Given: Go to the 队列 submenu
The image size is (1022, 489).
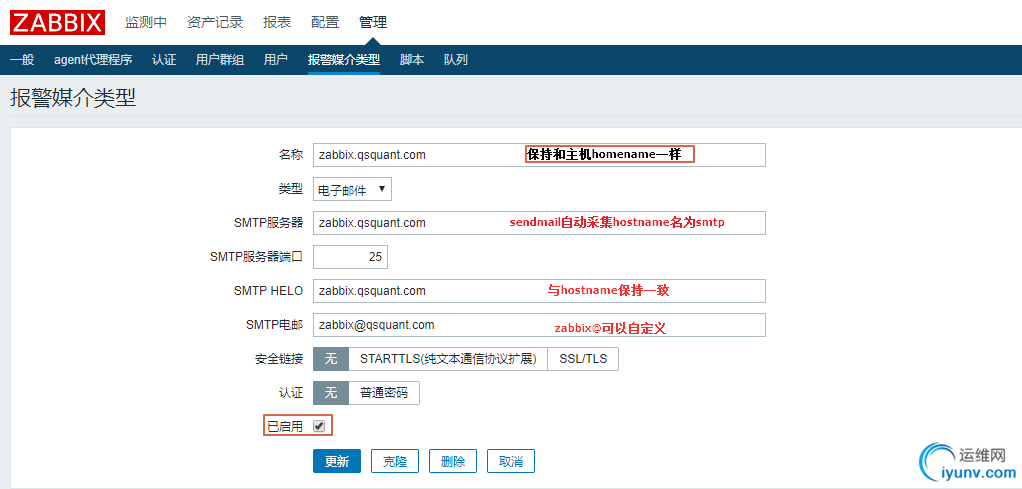Looking at the screenshot, I should pyautogui.click(x=456, y=60).
